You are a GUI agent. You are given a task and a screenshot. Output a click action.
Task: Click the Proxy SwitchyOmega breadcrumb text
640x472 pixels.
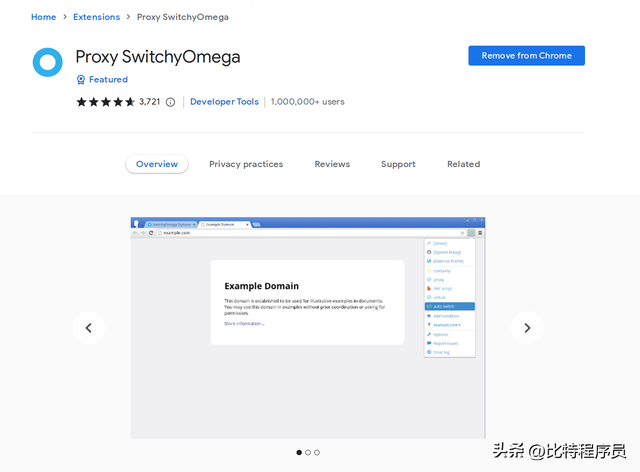coord(182,17)
